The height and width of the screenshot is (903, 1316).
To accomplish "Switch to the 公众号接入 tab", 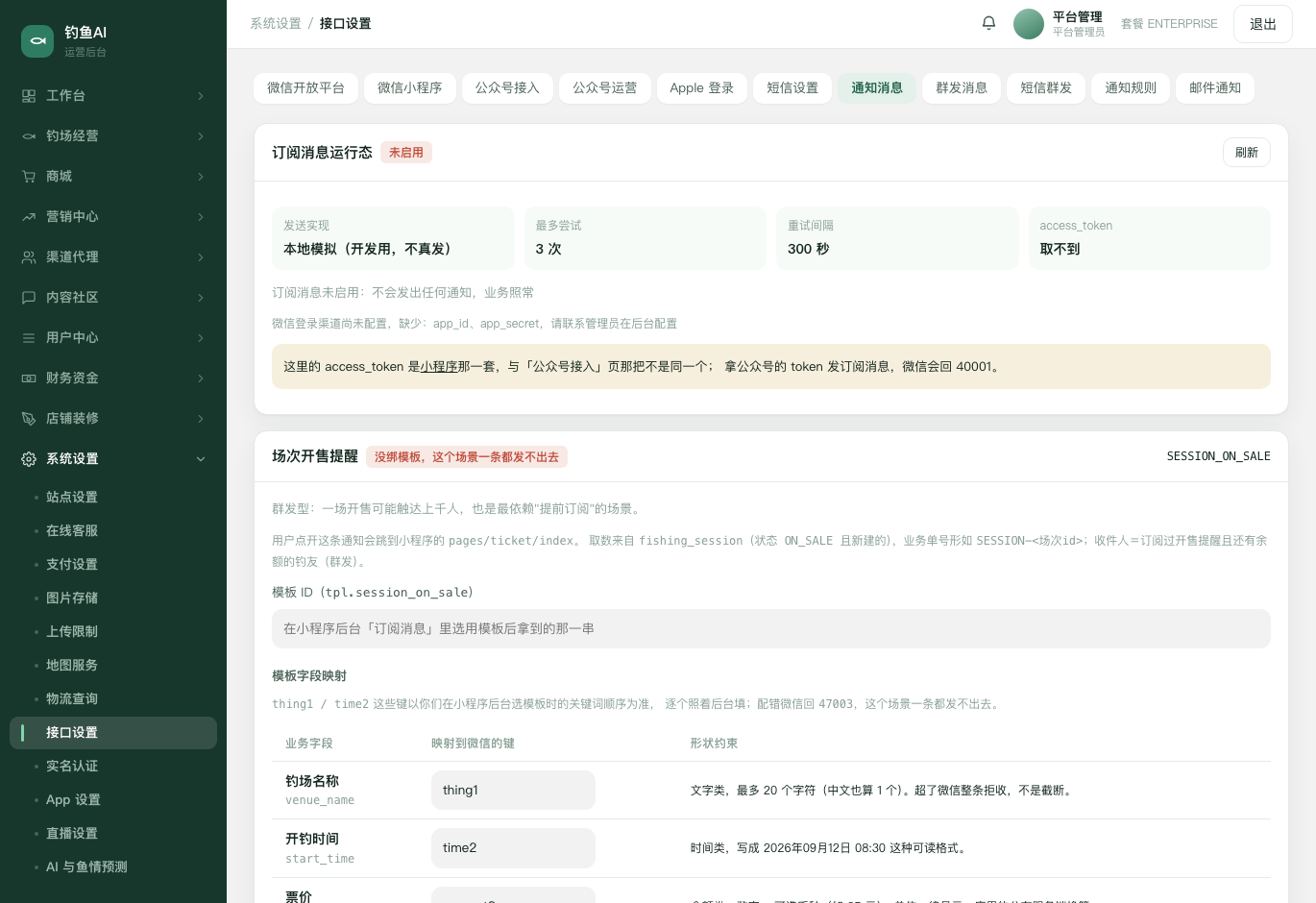I will coord(507,88).
